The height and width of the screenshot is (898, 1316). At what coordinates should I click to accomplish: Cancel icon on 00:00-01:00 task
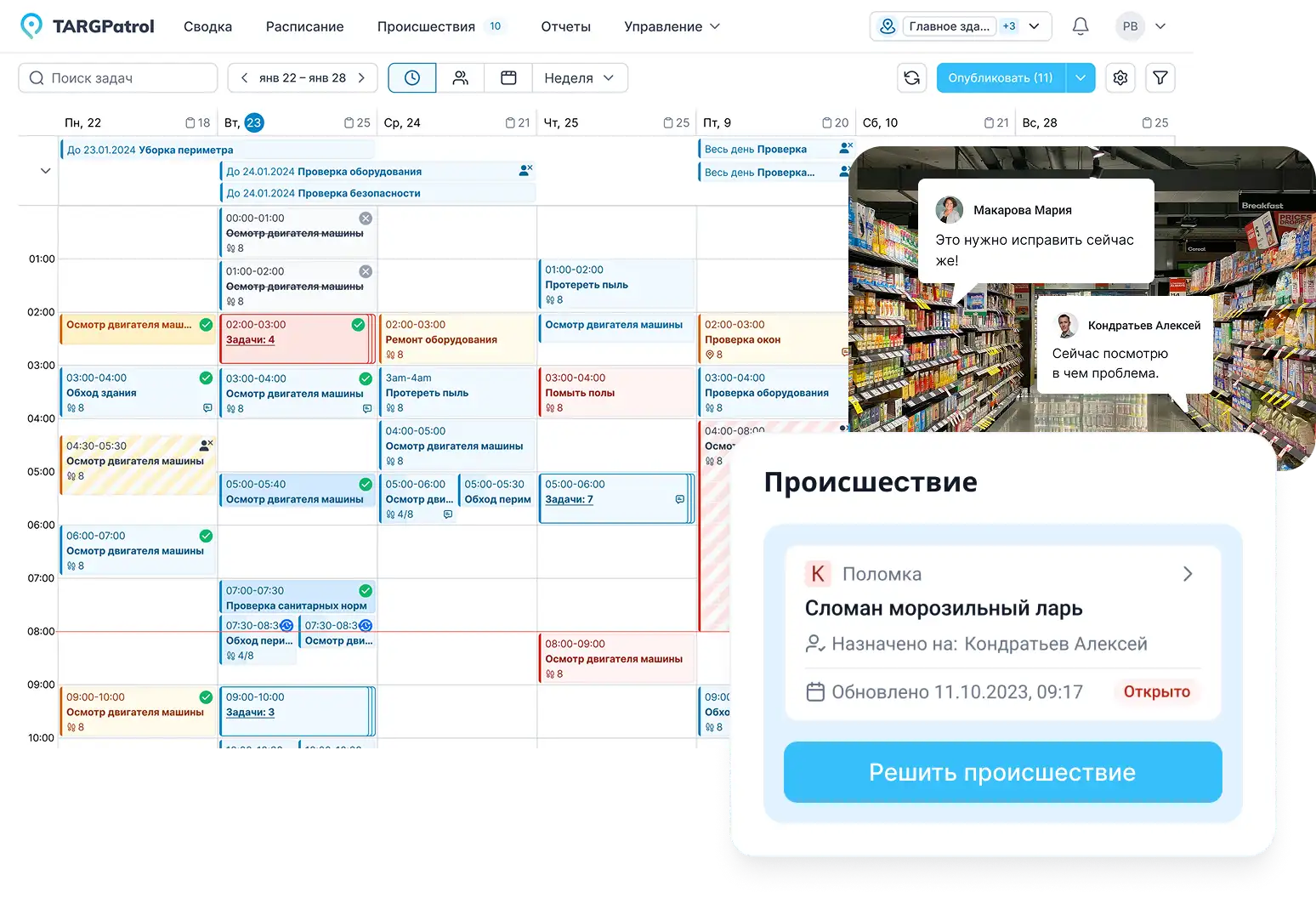coord(366,219)
